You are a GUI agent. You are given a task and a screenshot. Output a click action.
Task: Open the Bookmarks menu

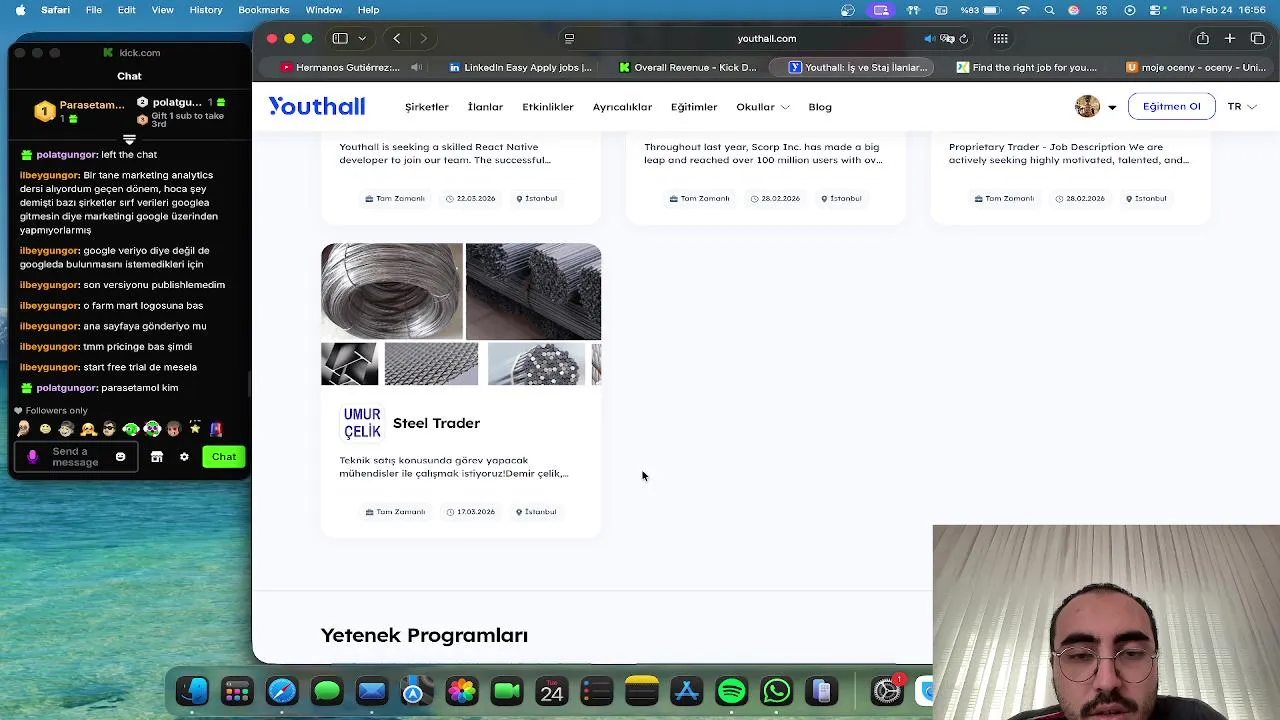[x=264, y=10]
